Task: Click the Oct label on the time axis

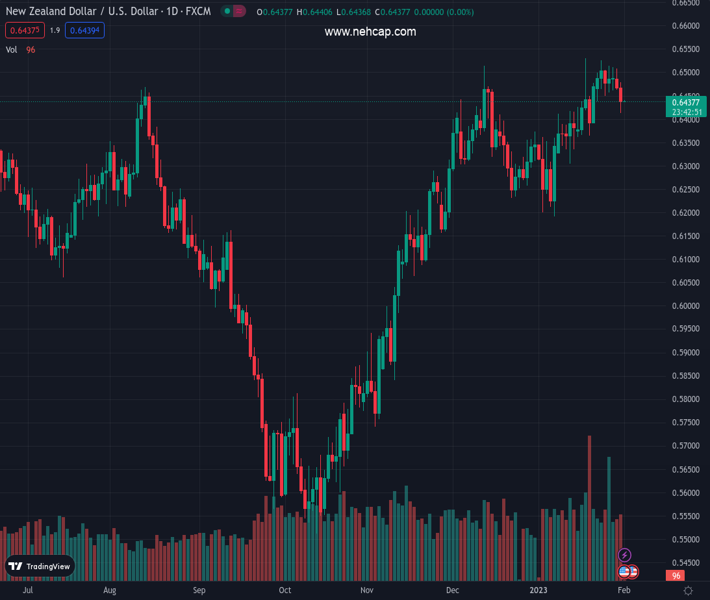Action: [286, 591]
